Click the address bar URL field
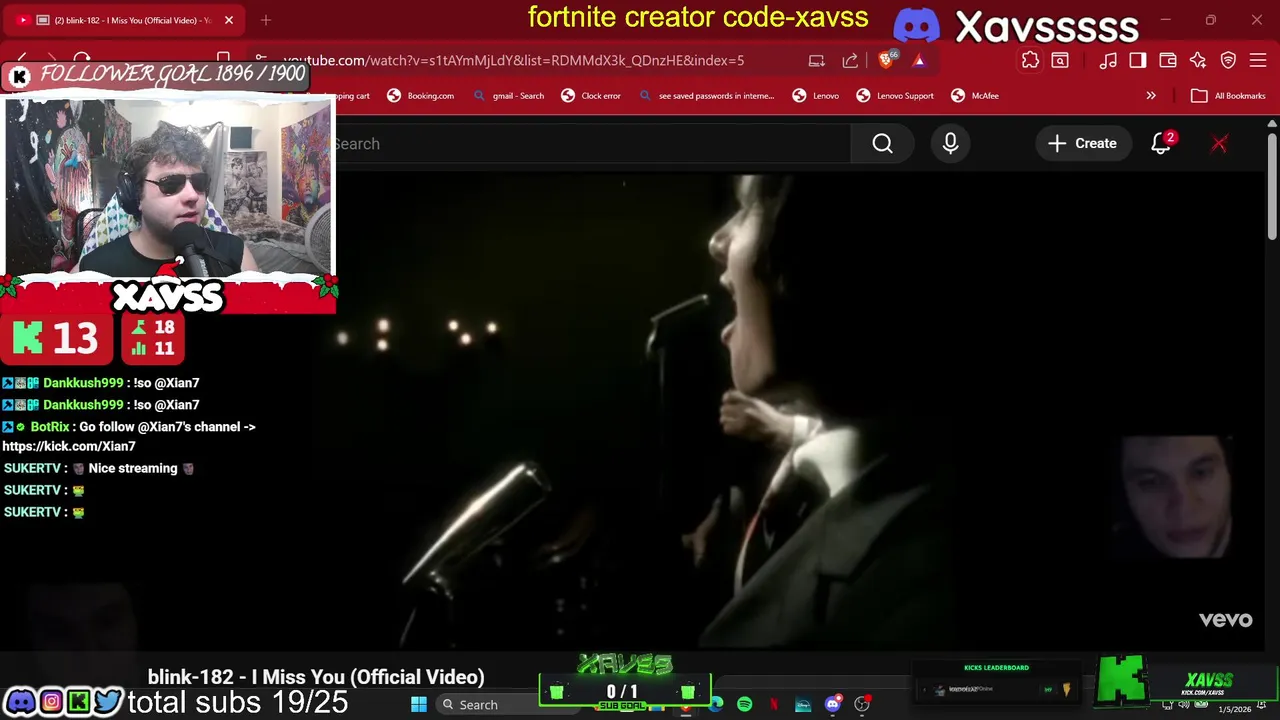Viewport: 1280px width, 720px height. (514, 60)
